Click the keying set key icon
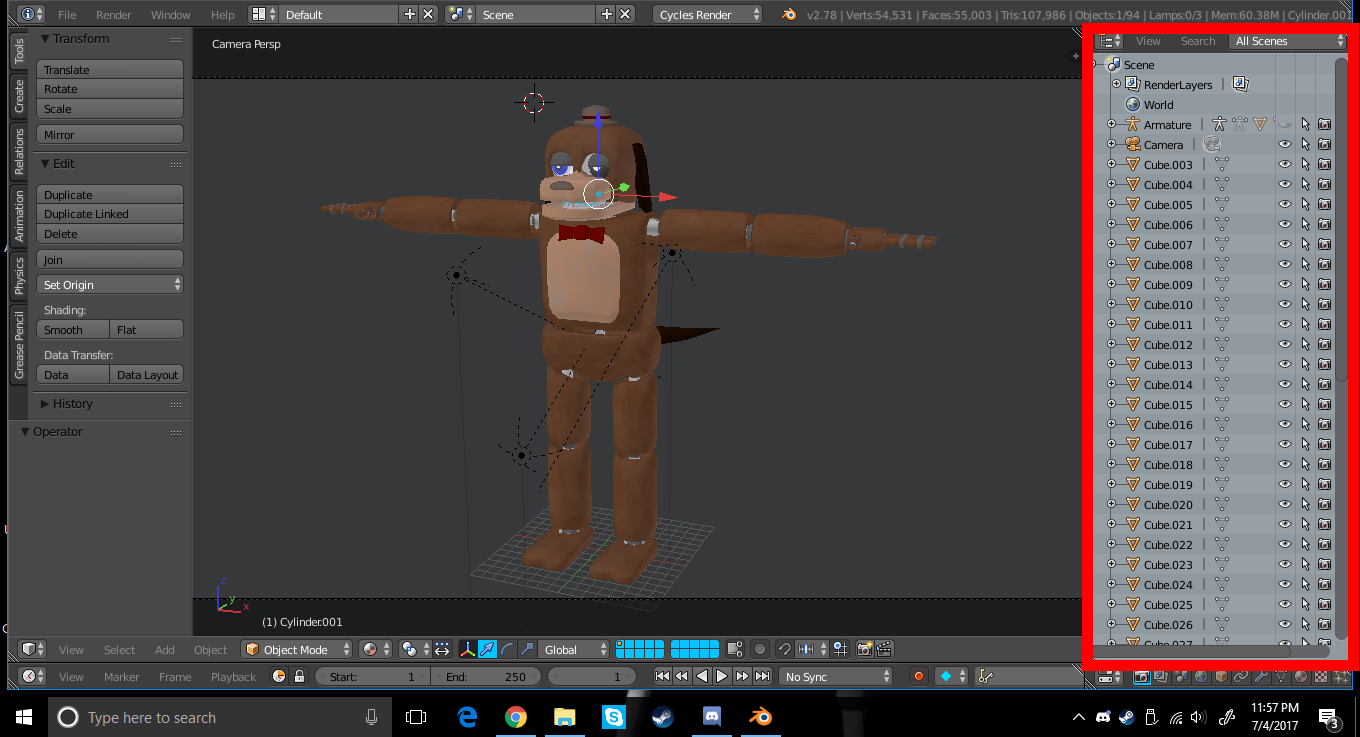This screenshot has height=737, width=1360. (x=986, y=676)
